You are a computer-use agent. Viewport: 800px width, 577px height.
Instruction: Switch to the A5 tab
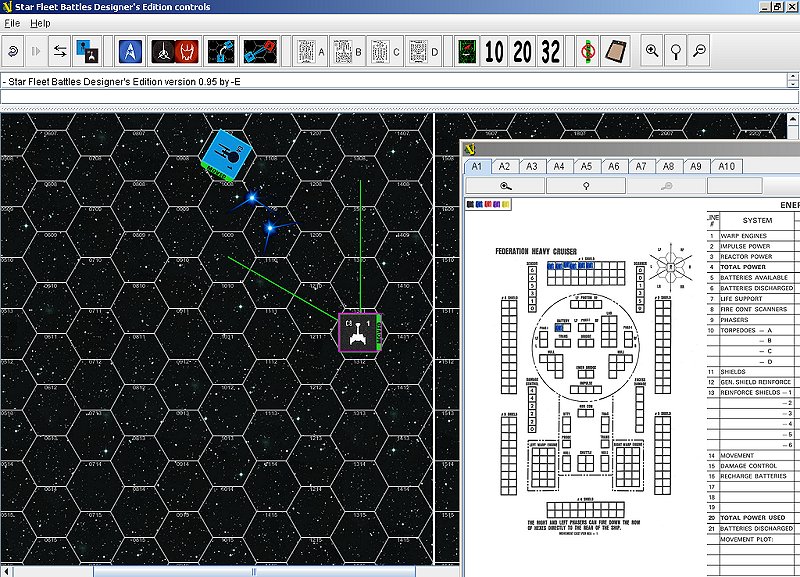[586, 166]
